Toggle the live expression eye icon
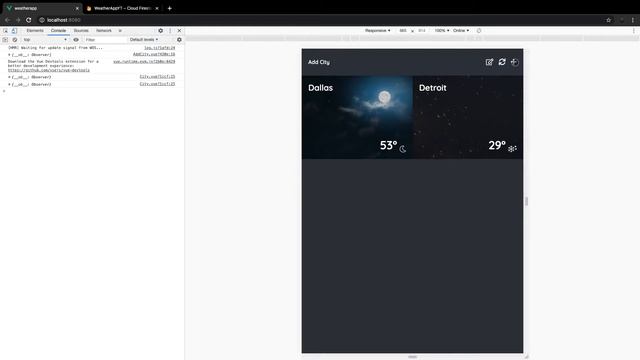 coord(76,40)
